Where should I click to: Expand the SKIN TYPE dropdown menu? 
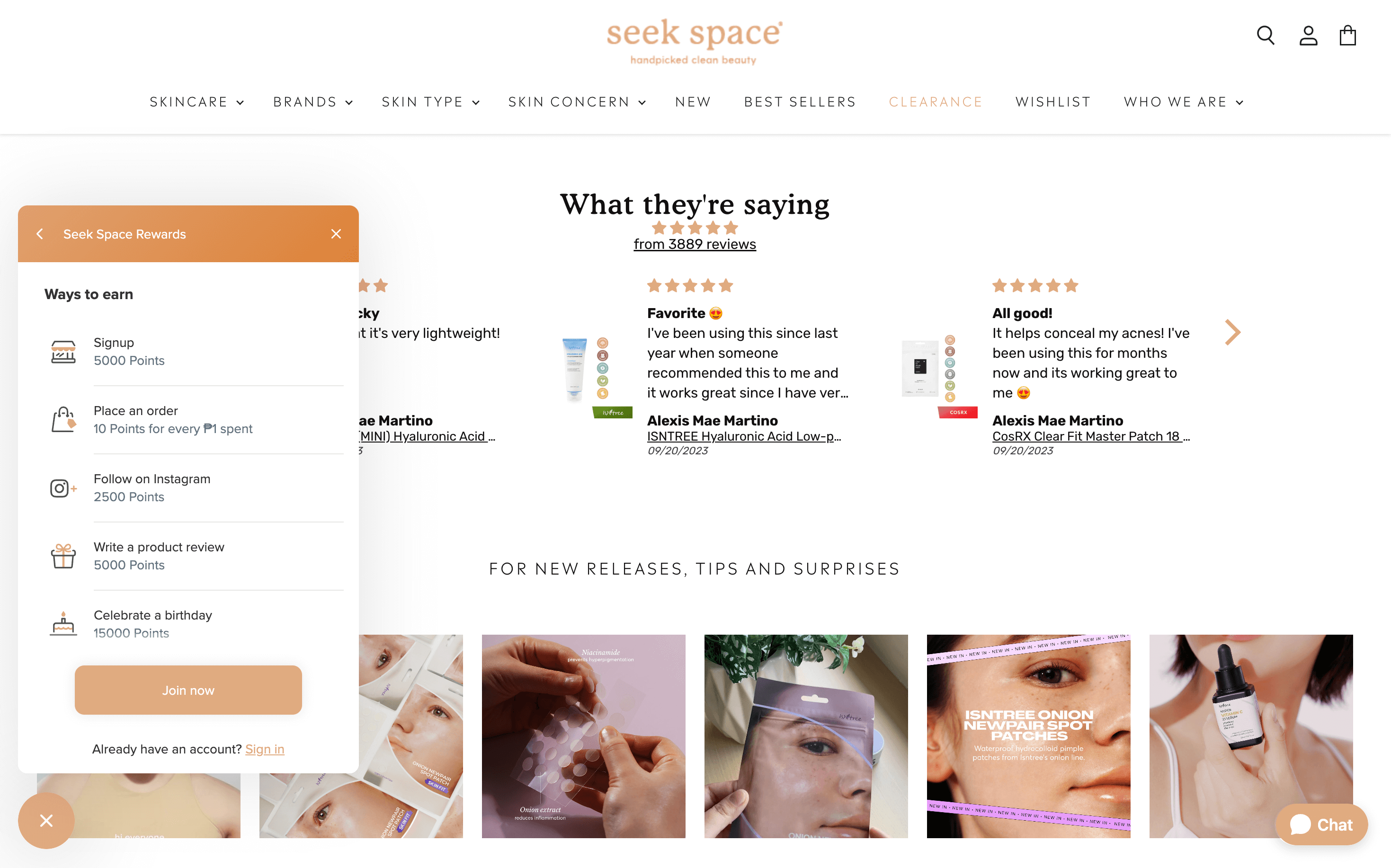pyautogui.click(x=429, y=101)
